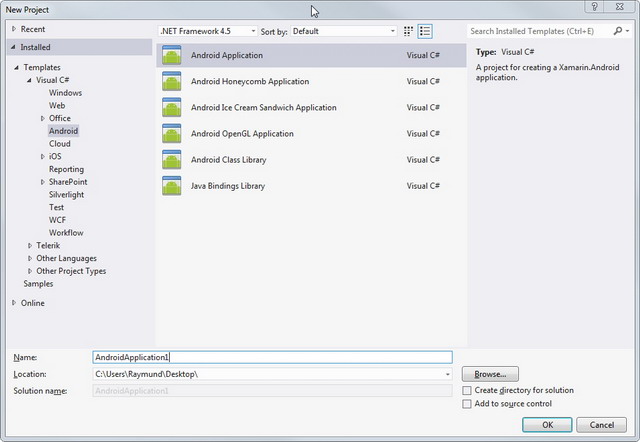Expand the Online section
Image resolution: width=640 pixels, height=442 pixels.
(x=14, y=303)
